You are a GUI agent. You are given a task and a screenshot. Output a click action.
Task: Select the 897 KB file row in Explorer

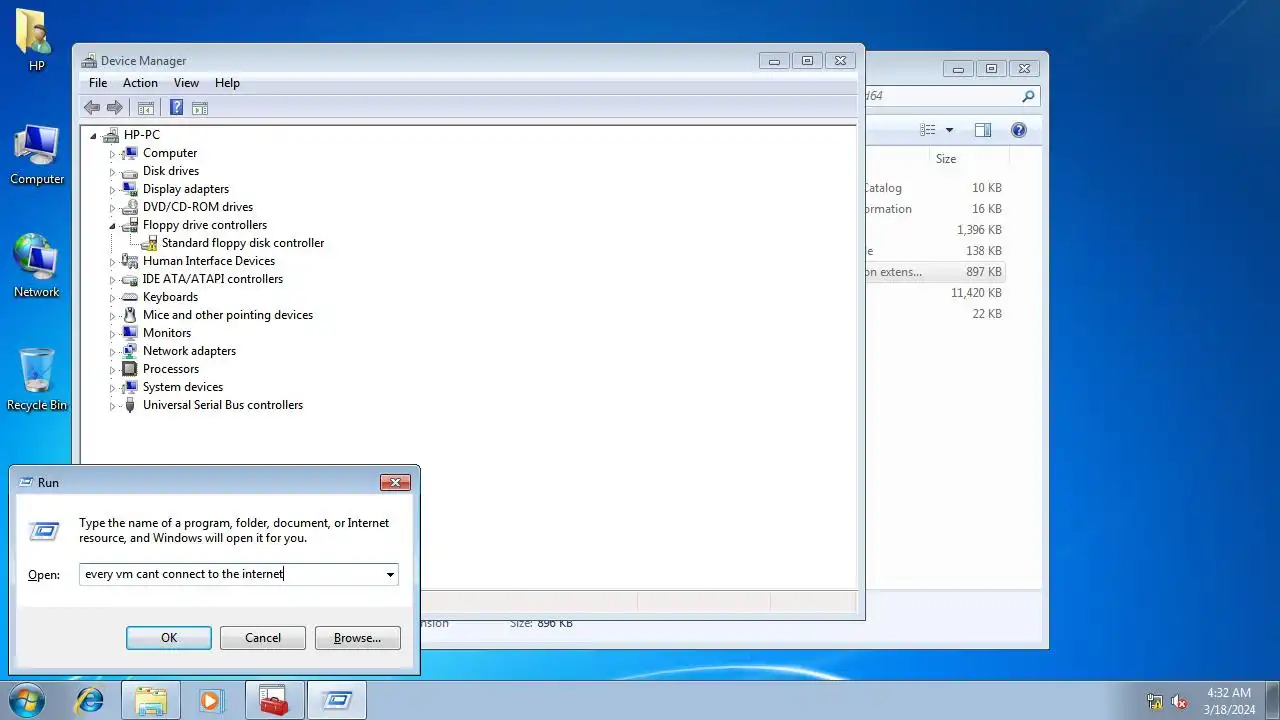[935, 272]
